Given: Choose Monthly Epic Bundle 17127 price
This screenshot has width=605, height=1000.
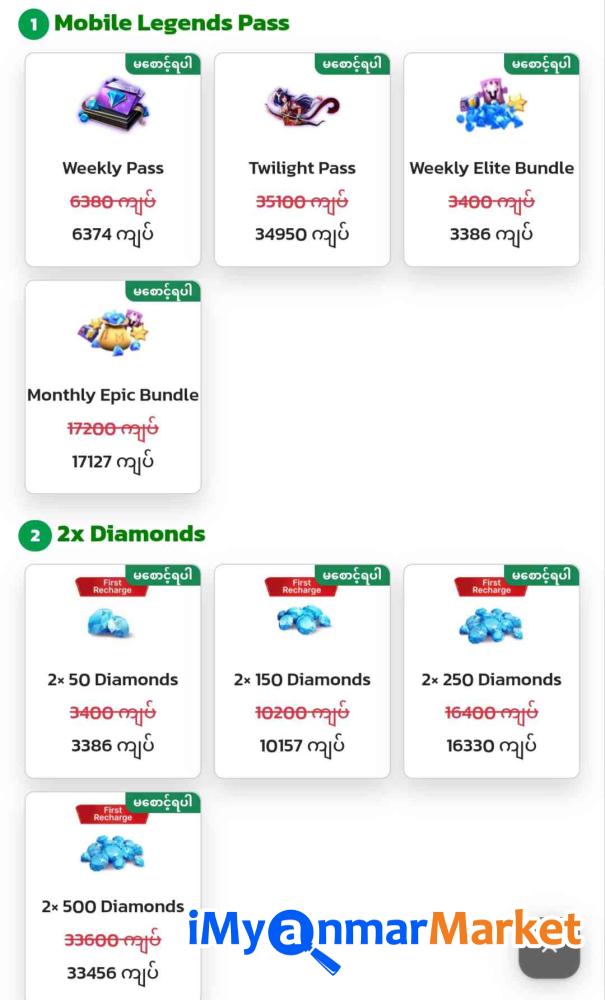Looking at the screenshot, I should coord(113,462).
